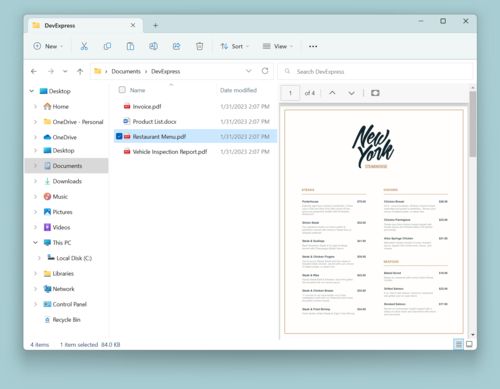Select Documents in the navigation pane
The width and height of the screenshot is (500, 389).
pos(67,166)
